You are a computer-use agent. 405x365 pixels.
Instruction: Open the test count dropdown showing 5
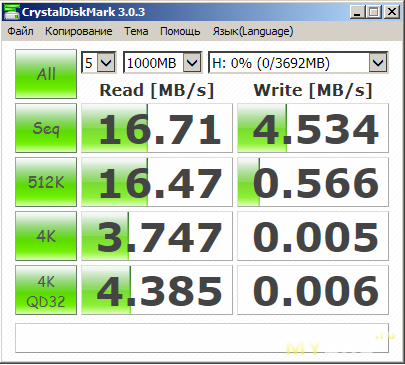pyautogui.click(x=99, y=62)
